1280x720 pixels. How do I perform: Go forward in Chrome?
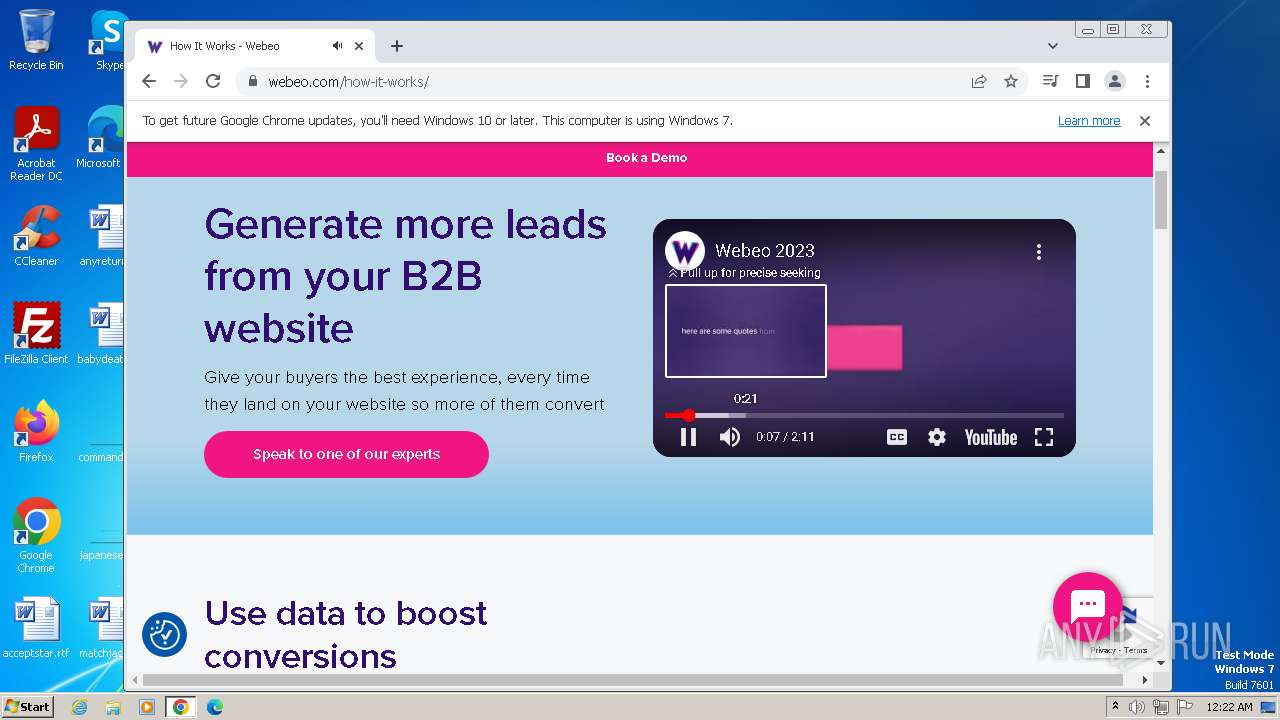click(x=181, y=82)
